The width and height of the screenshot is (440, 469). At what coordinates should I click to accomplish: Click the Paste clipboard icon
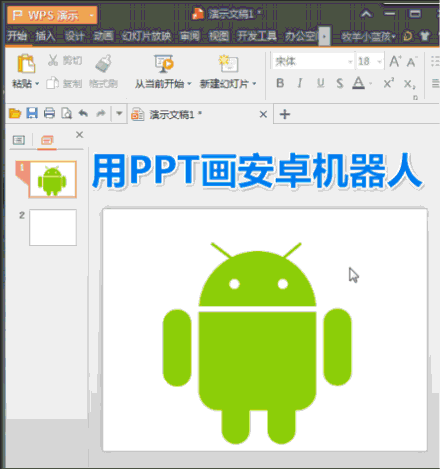click(26, 63)
